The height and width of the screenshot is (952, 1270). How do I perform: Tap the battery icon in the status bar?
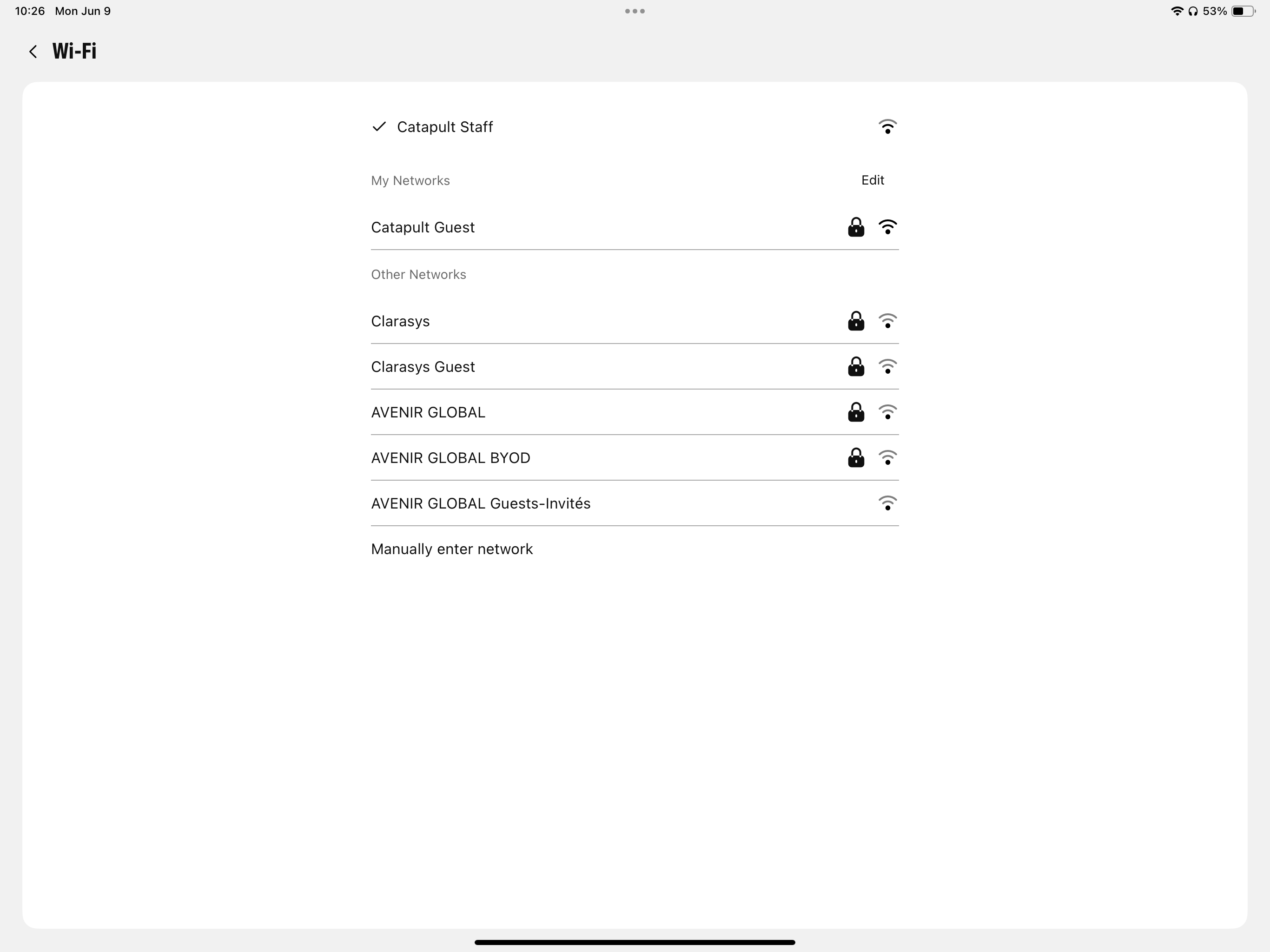pos(1244,11)
